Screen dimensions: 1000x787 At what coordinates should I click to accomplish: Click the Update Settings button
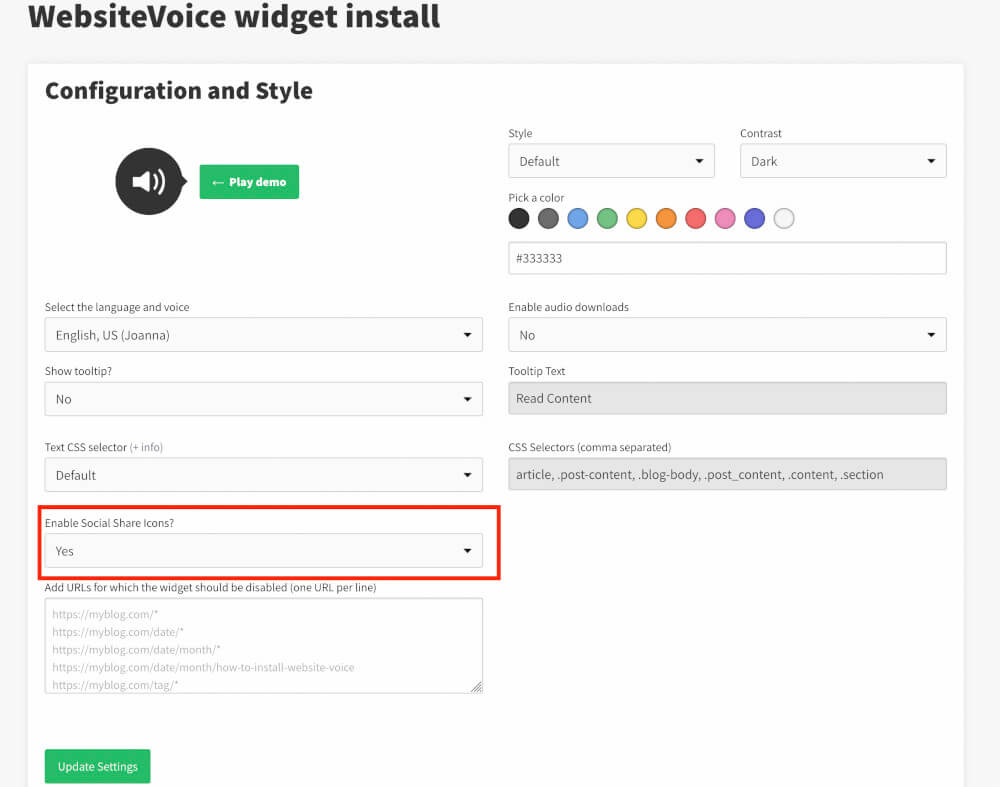tap(98, 766)
